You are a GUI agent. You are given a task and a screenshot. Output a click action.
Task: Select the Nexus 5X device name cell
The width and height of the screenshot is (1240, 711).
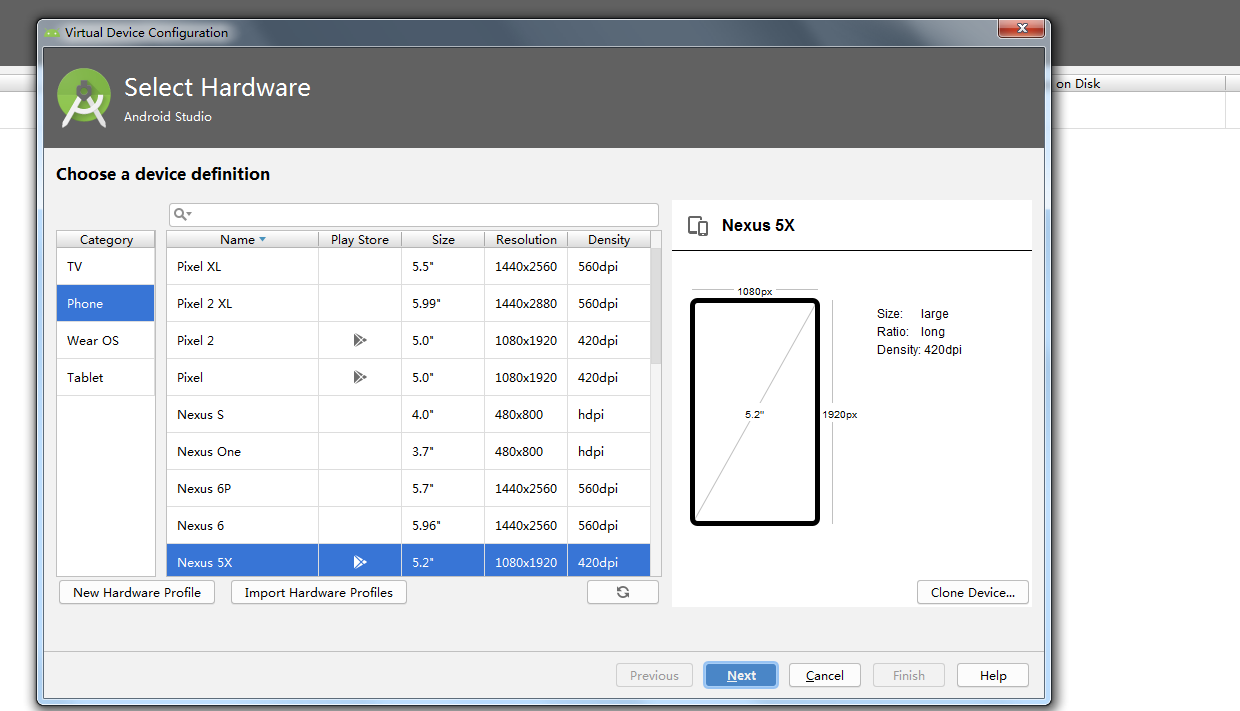point(243,562)
